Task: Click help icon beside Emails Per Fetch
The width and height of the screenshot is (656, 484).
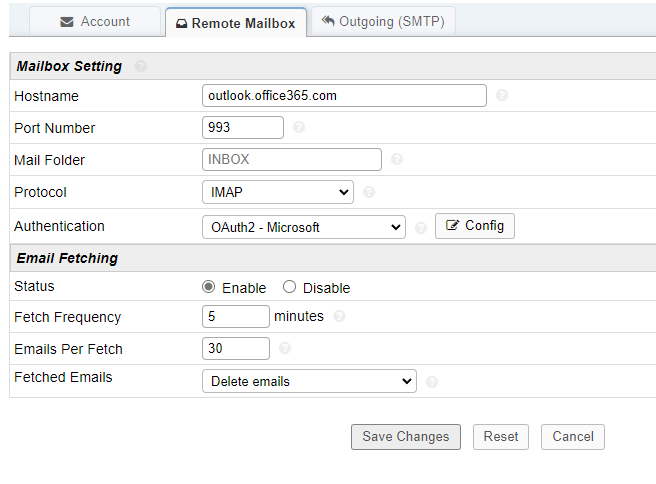Action: click(285, 349)
